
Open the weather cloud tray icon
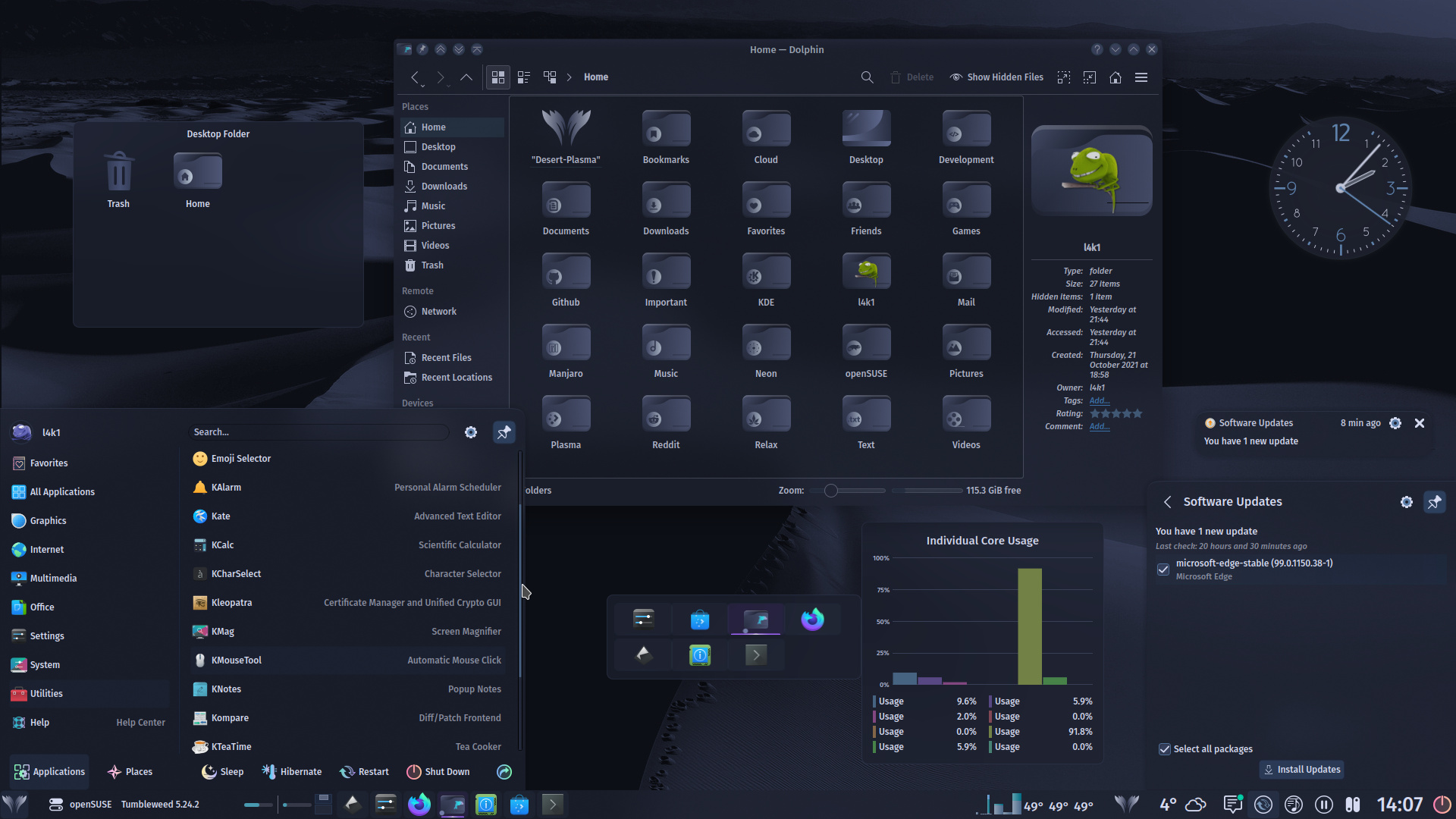click(x=1196, y=805)
